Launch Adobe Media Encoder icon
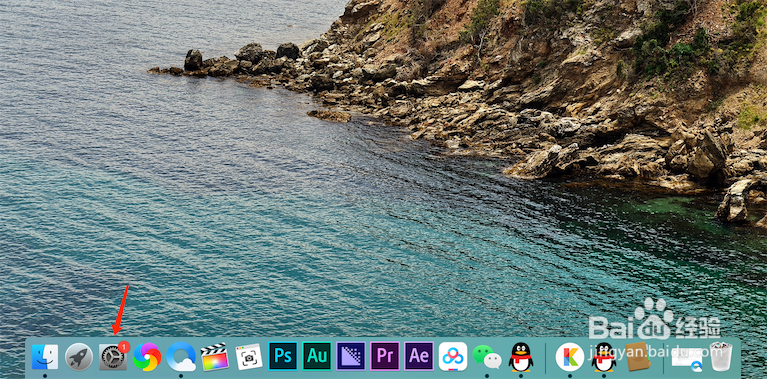This screenshot has height=379, width=767. (351, 356)
